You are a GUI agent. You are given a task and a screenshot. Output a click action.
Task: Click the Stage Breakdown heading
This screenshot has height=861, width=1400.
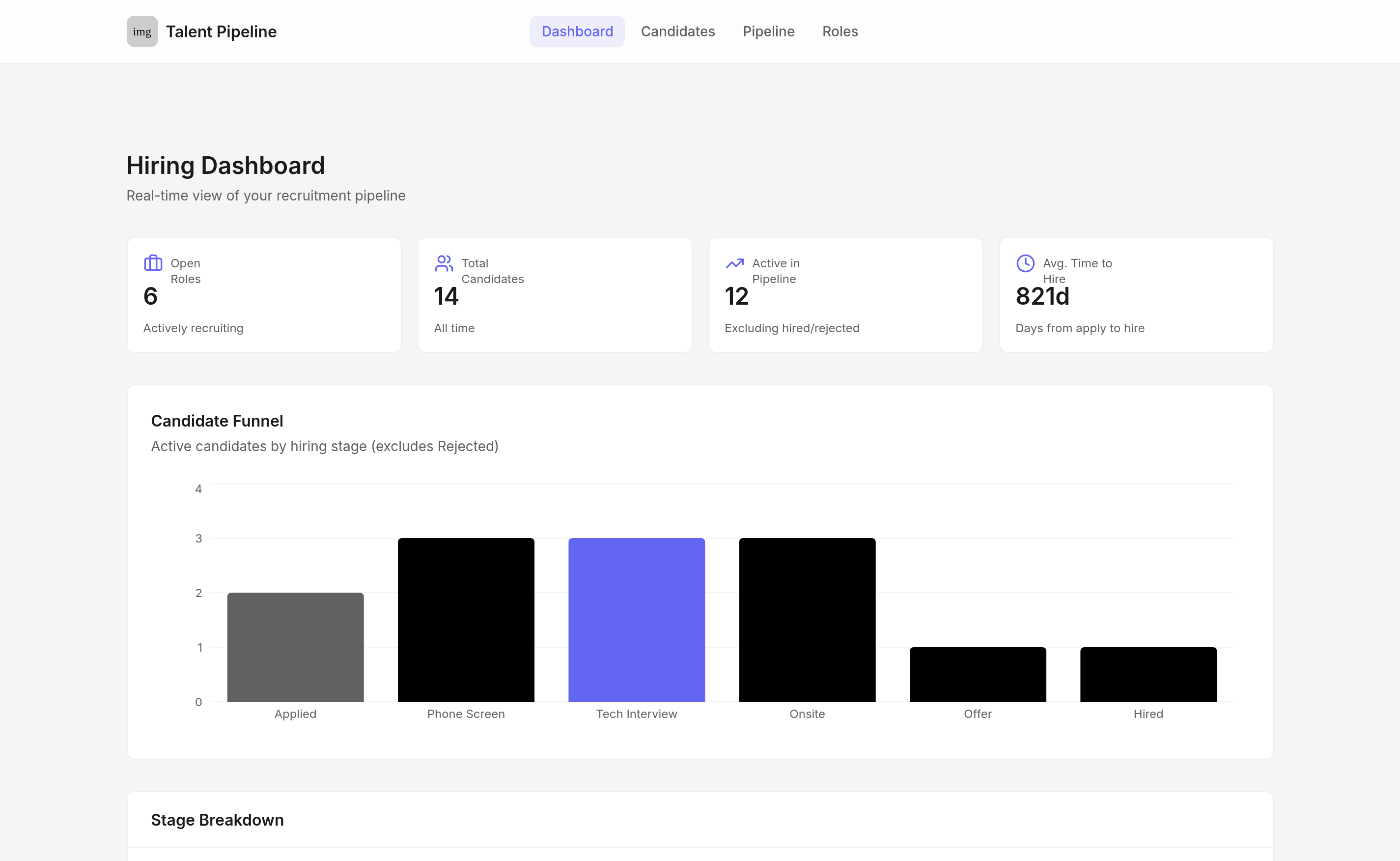[218, 819]
